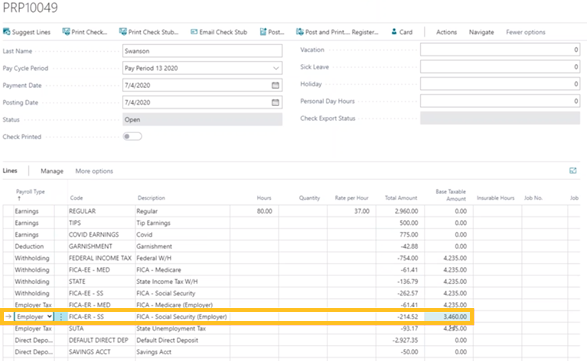Click the -2,927.35 direct deposit amount

[400, 340]
